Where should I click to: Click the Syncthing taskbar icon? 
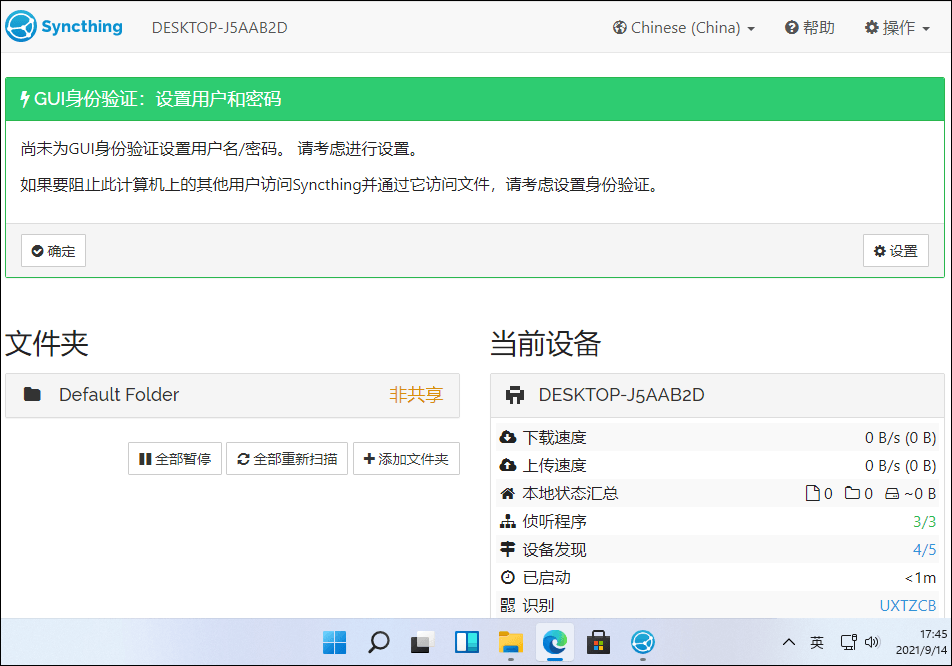642,642
